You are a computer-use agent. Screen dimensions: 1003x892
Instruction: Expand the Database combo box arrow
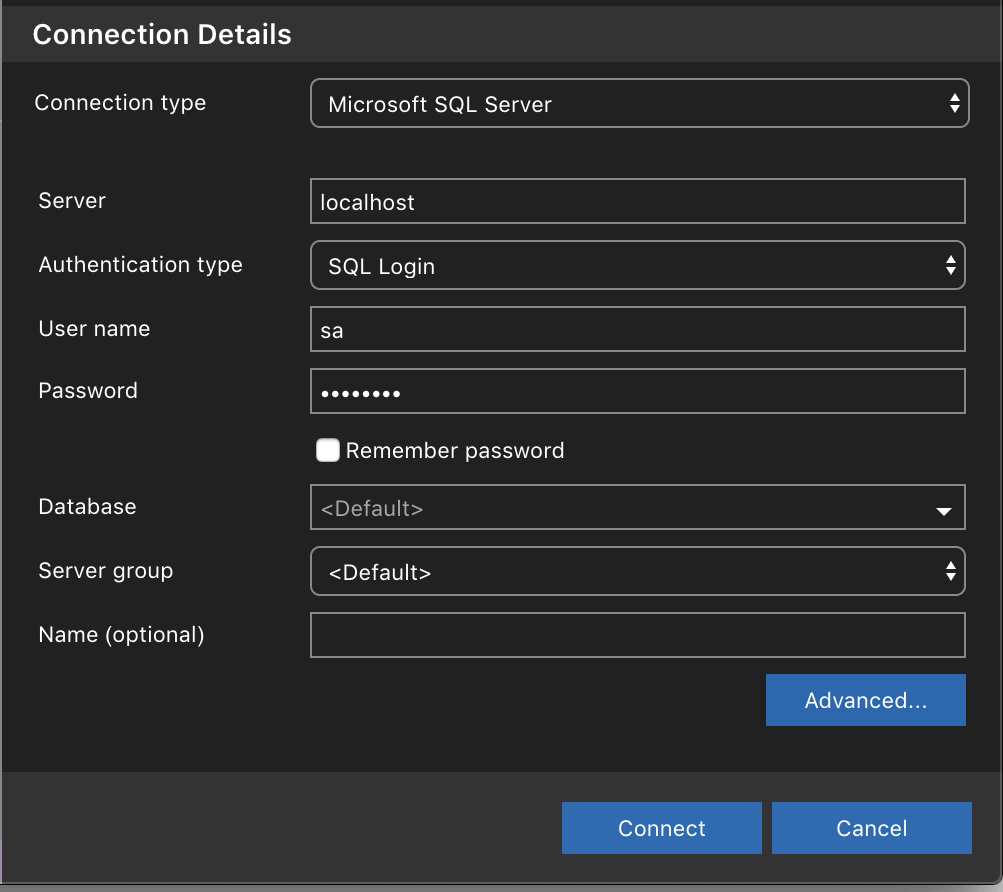point(943,510)
